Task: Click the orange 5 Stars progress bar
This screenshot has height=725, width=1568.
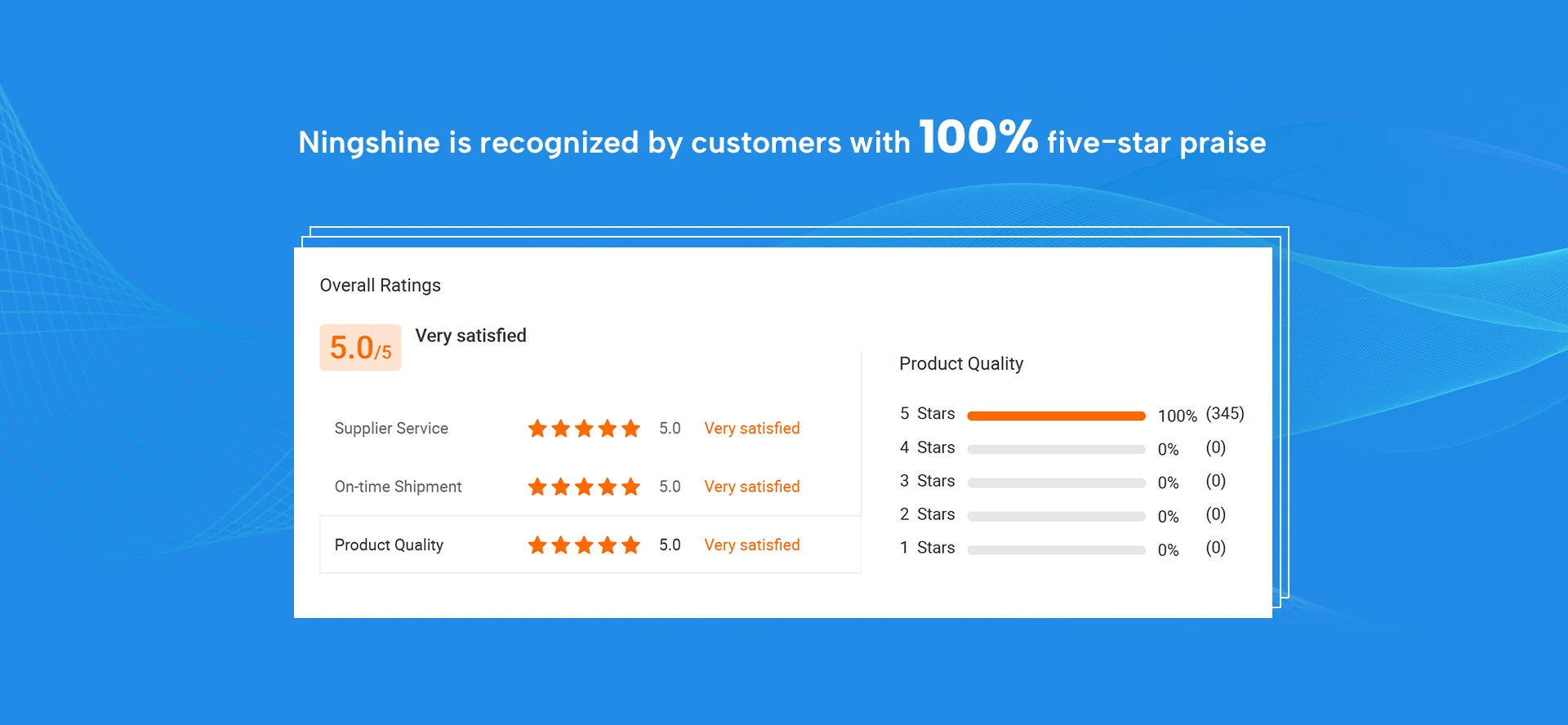Action: [1056, 416]
